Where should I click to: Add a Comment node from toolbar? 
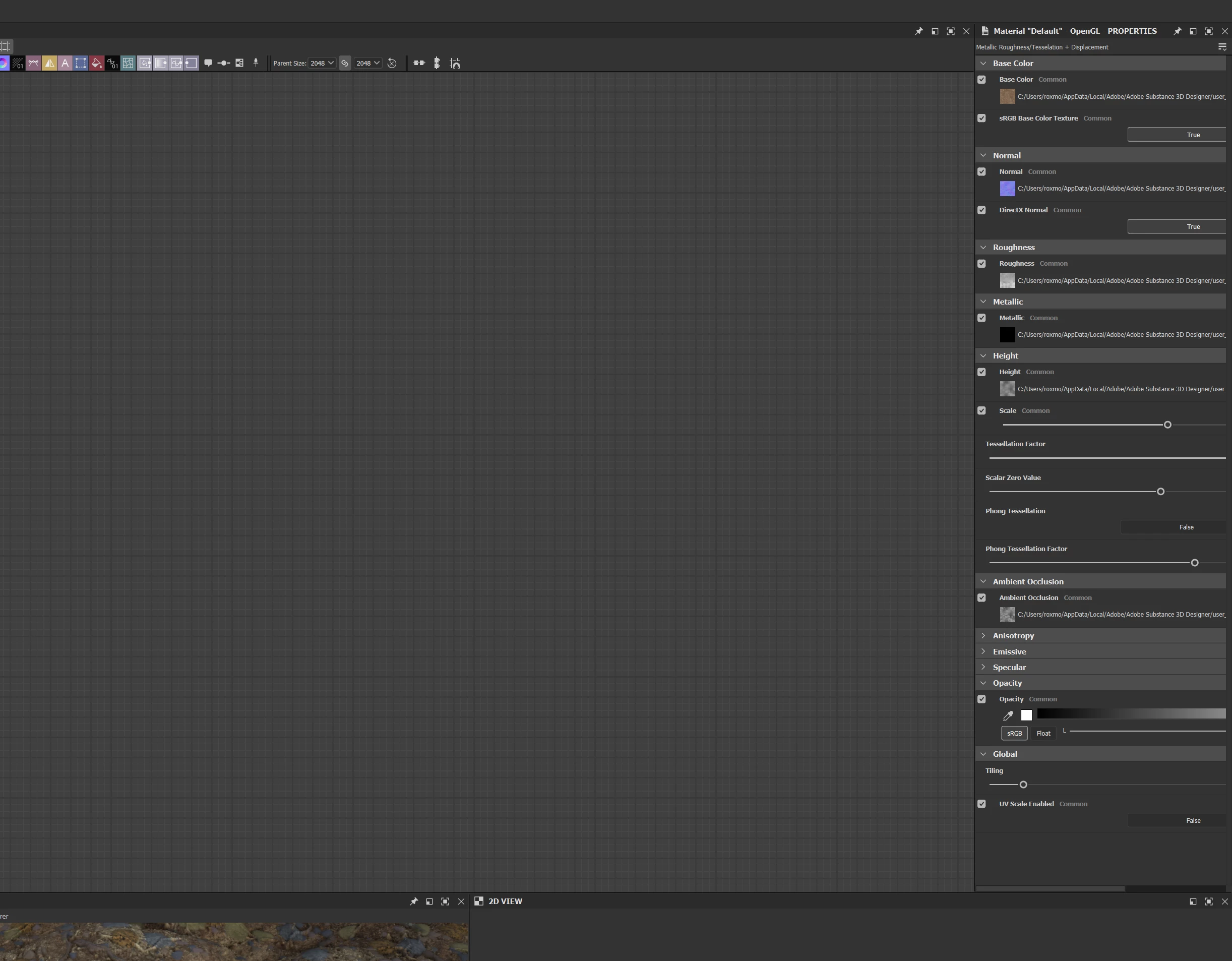[208, 63]
